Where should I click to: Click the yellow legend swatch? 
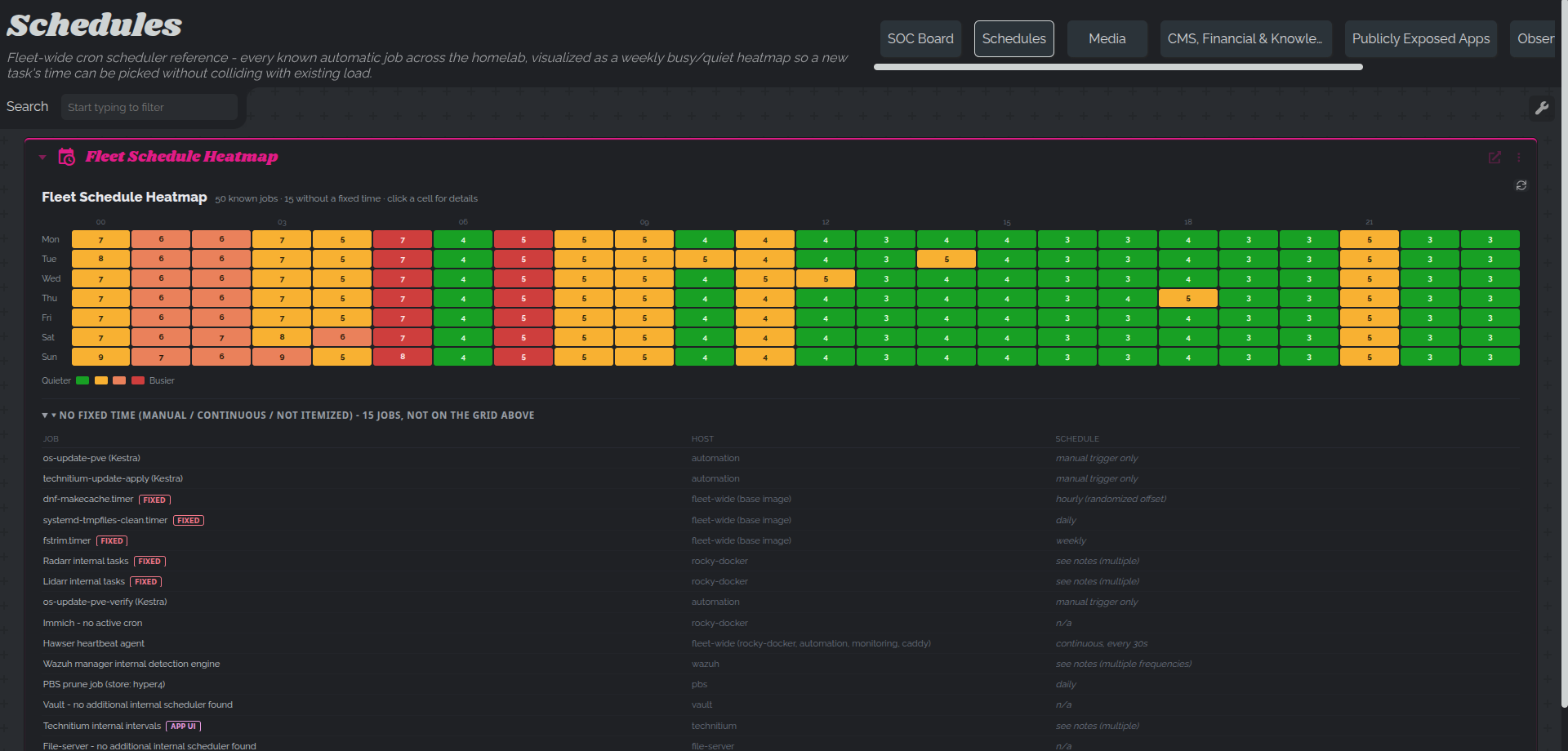101,380
